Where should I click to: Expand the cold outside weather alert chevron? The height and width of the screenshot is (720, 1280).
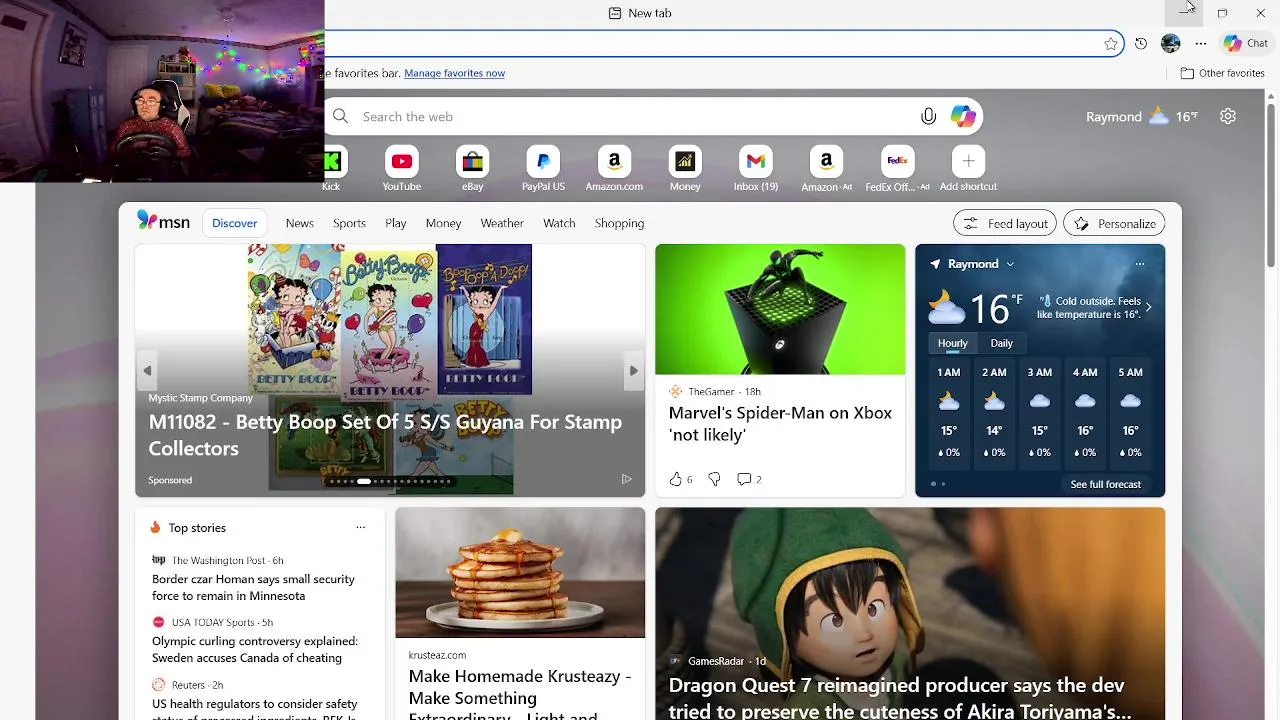click(1148, 307)
